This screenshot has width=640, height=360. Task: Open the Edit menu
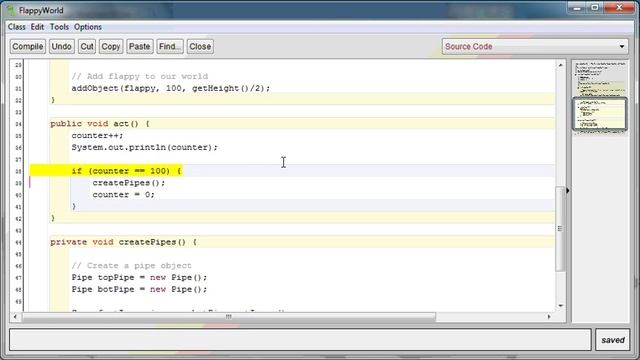pyautogui.click(x=37, y=27)
